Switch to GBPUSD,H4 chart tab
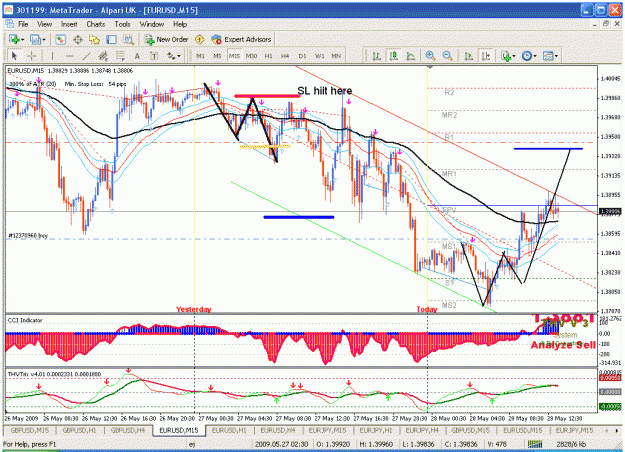 pos(128,430)
